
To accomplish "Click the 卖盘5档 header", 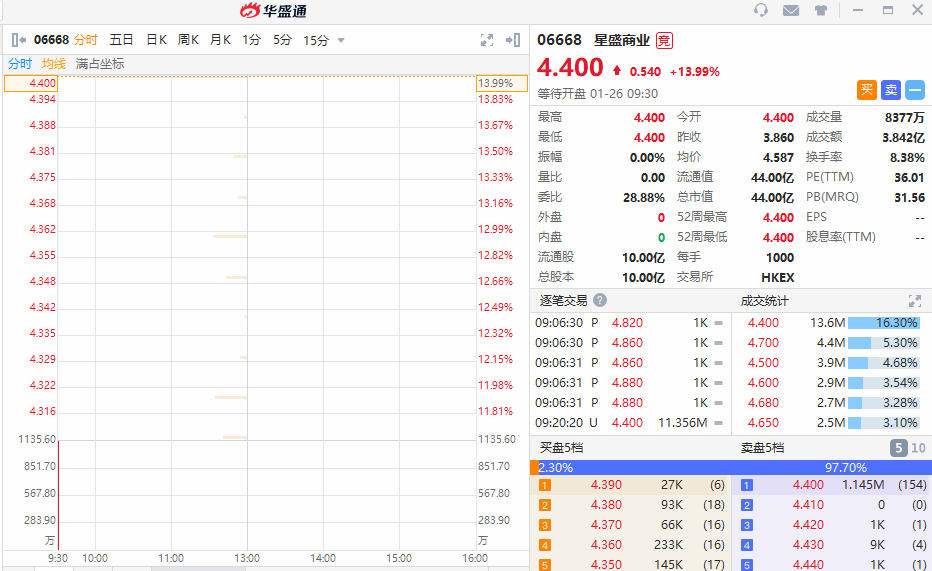I will tap(762, 447).
